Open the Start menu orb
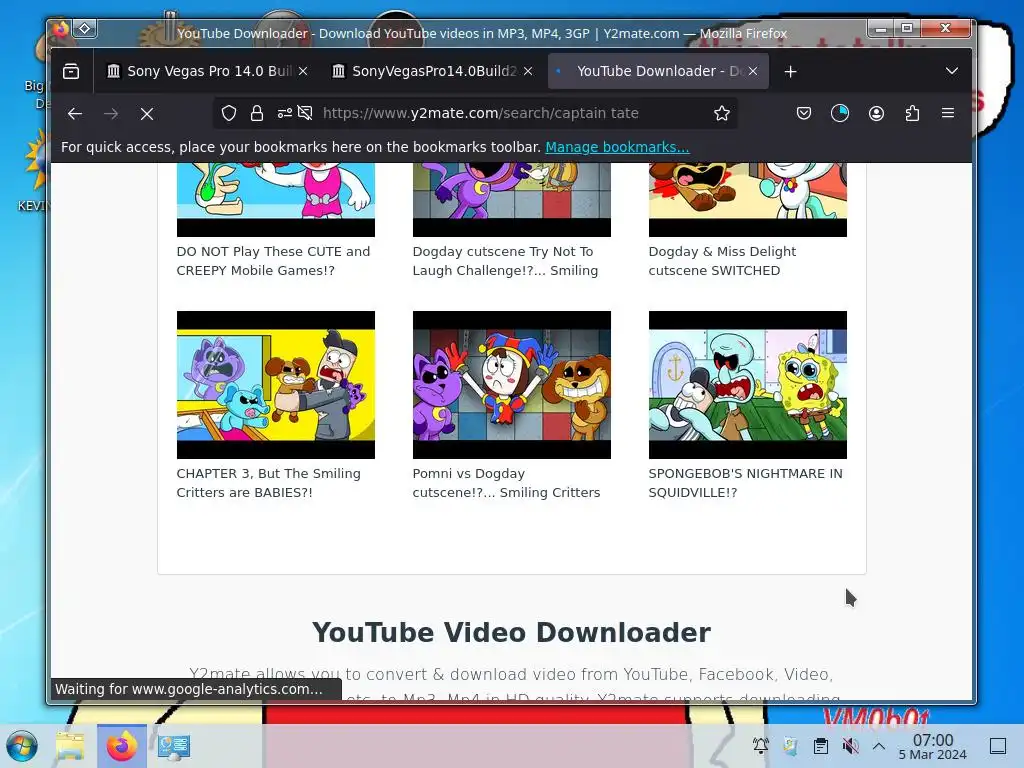1024x768 pixels. coord(22,746)
